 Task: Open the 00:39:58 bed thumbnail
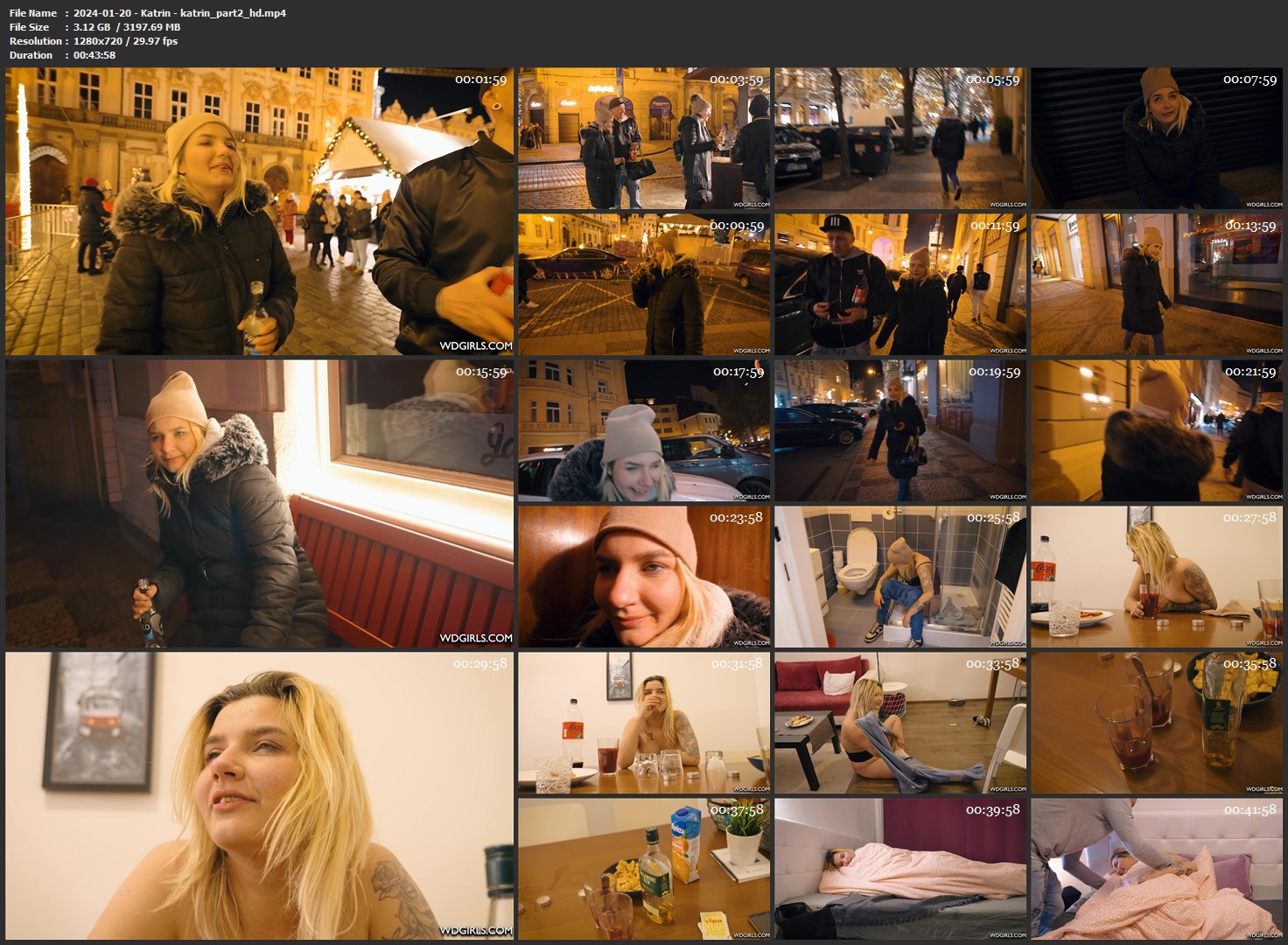[x=900, y=869]
